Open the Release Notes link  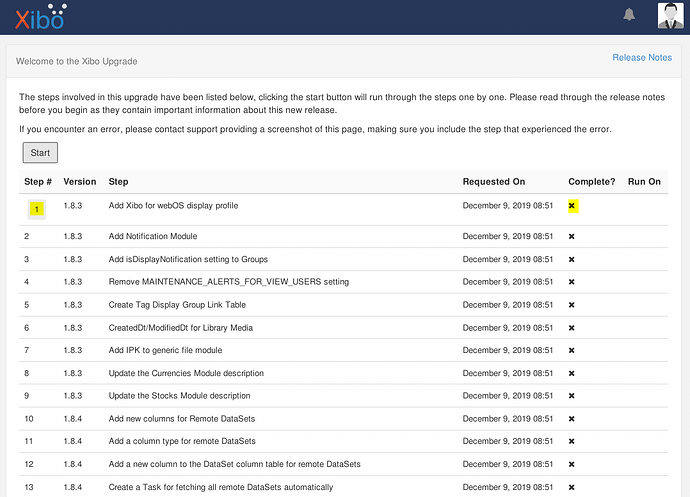click(x=642, y=58)
